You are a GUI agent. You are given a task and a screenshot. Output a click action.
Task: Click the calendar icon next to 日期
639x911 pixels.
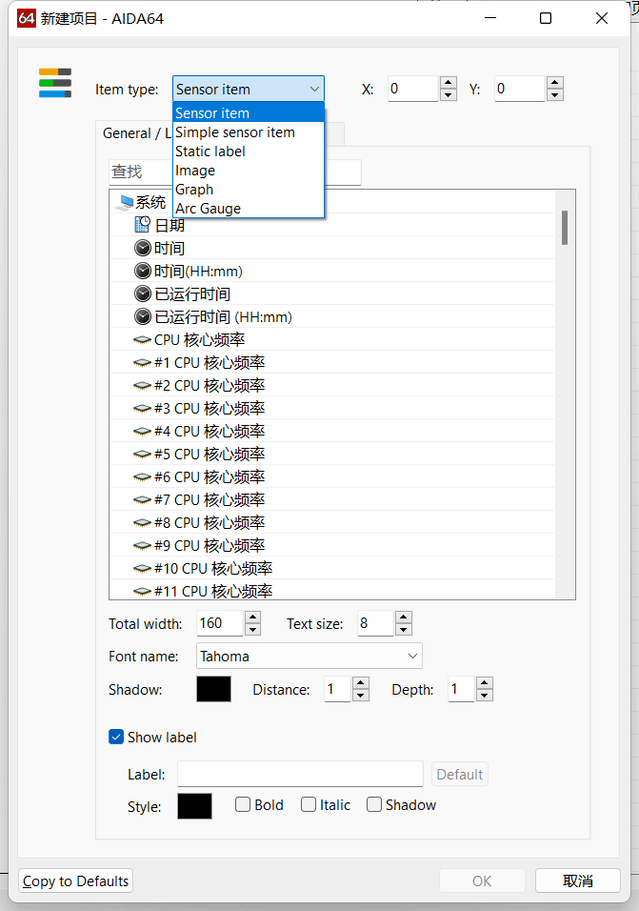click(x=142, y=224)
